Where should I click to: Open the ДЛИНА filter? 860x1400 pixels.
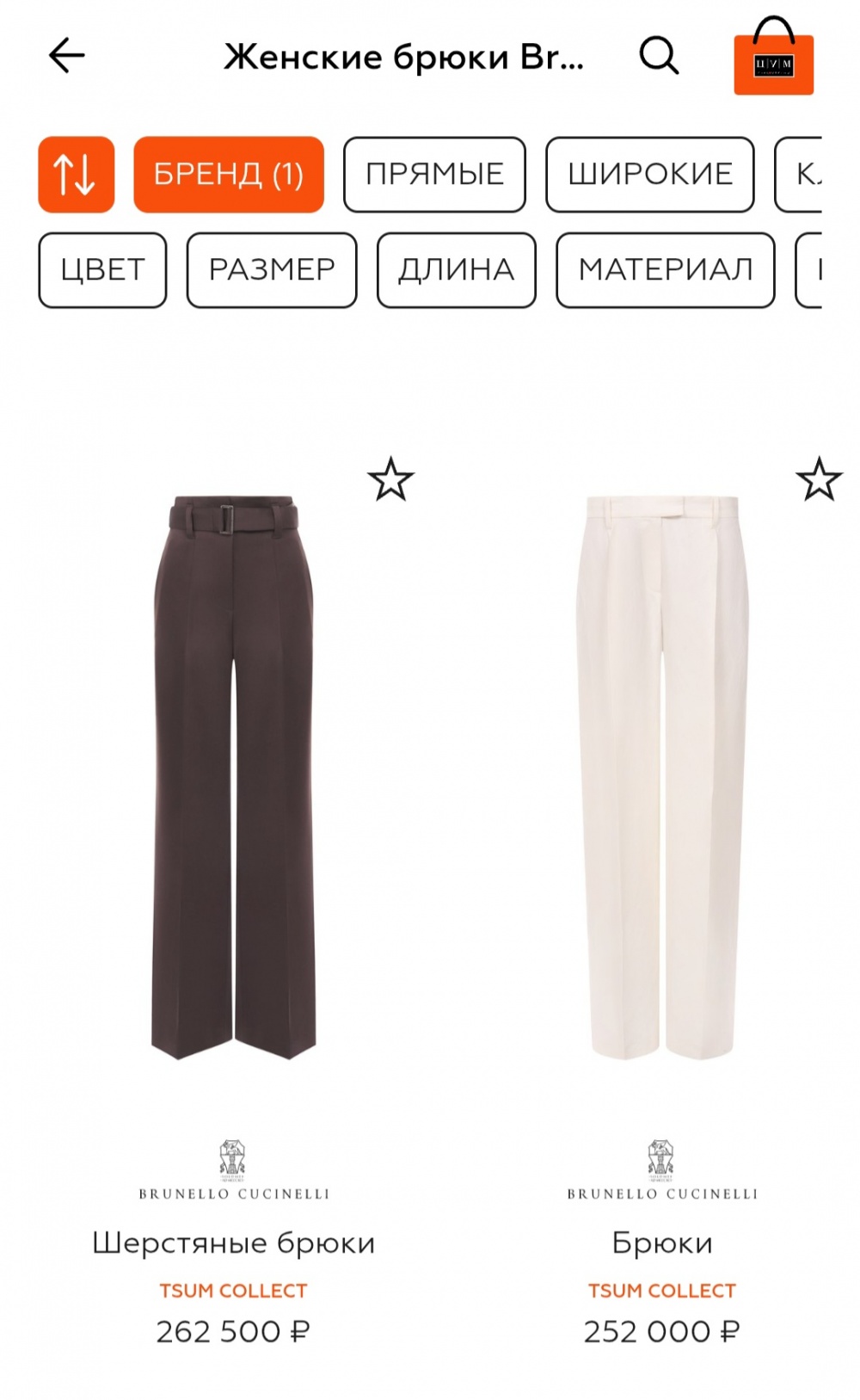pos(457,270)
